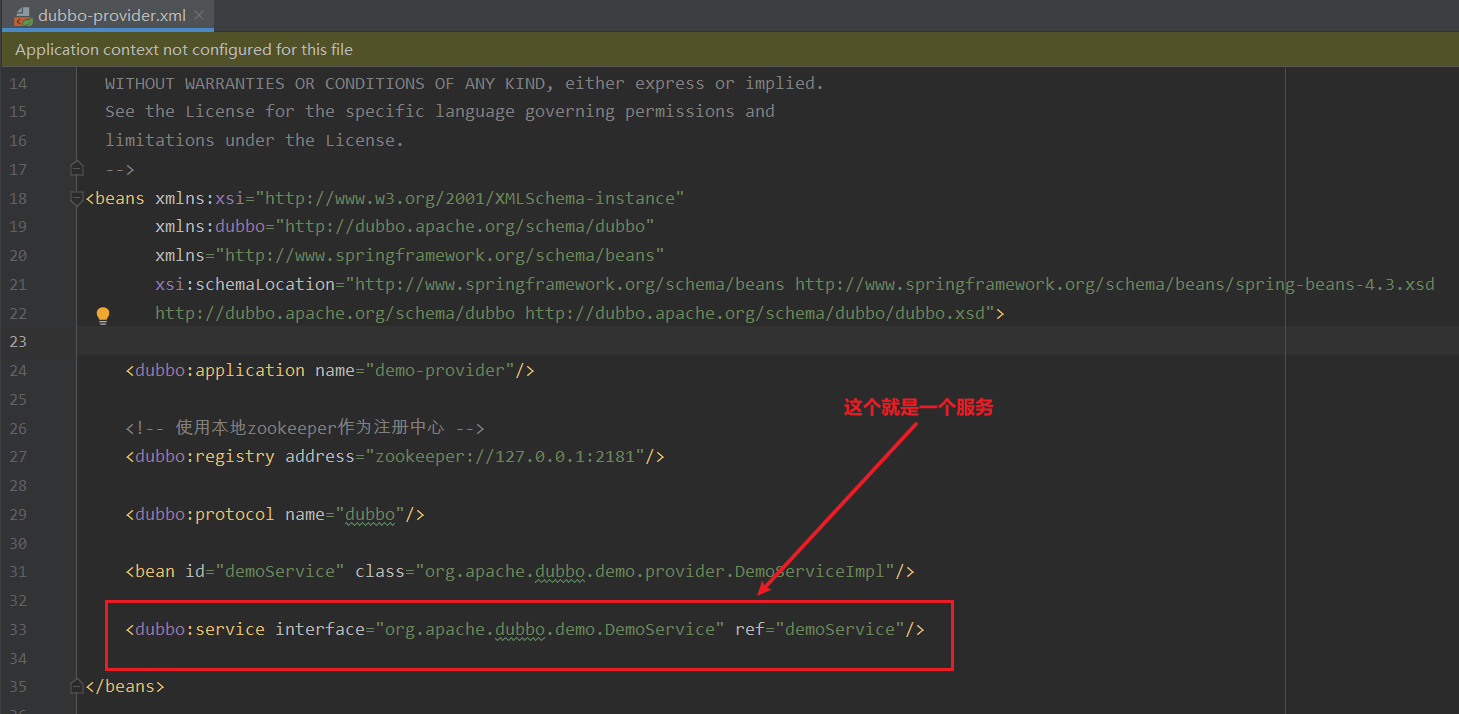Click 'WITHOUT WARRANTIES OR CONDITIONS' comment line
The width and height of the screenshot is (1459, 714).
pos(465,83)
